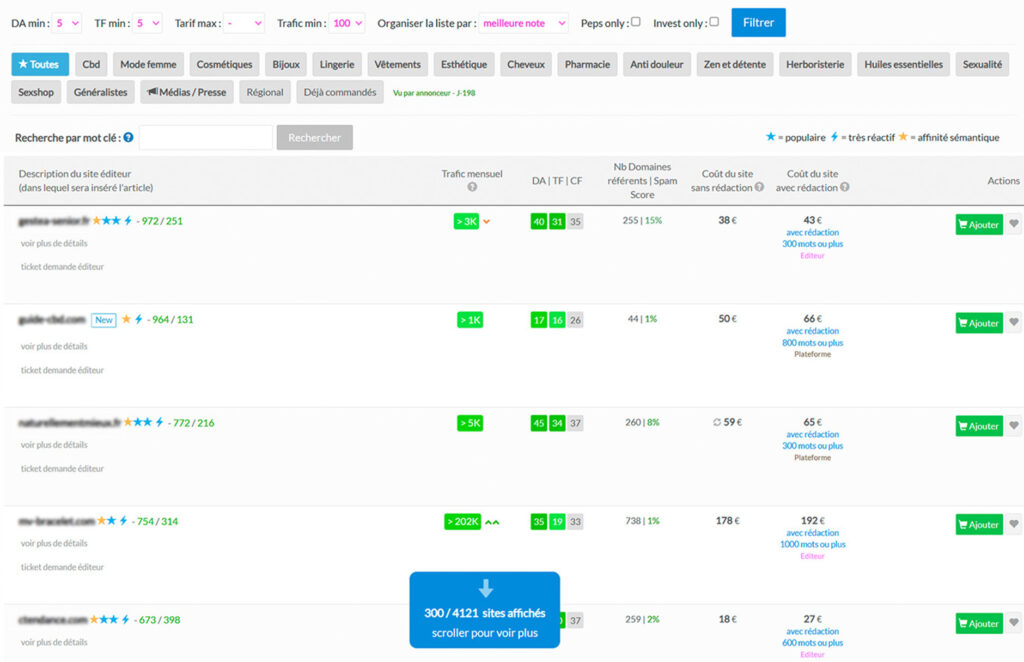This screenshot has height=662, width=1024.
Task: Expand voir plus de détails in the 772 / 216 row
Action: (x=54, y=445)
